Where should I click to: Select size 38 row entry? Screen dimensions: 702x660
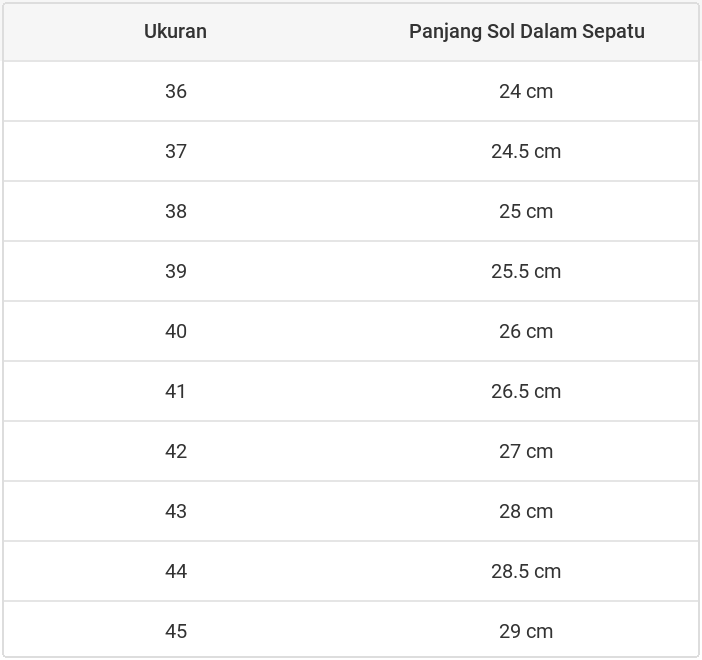coord(176,211)
